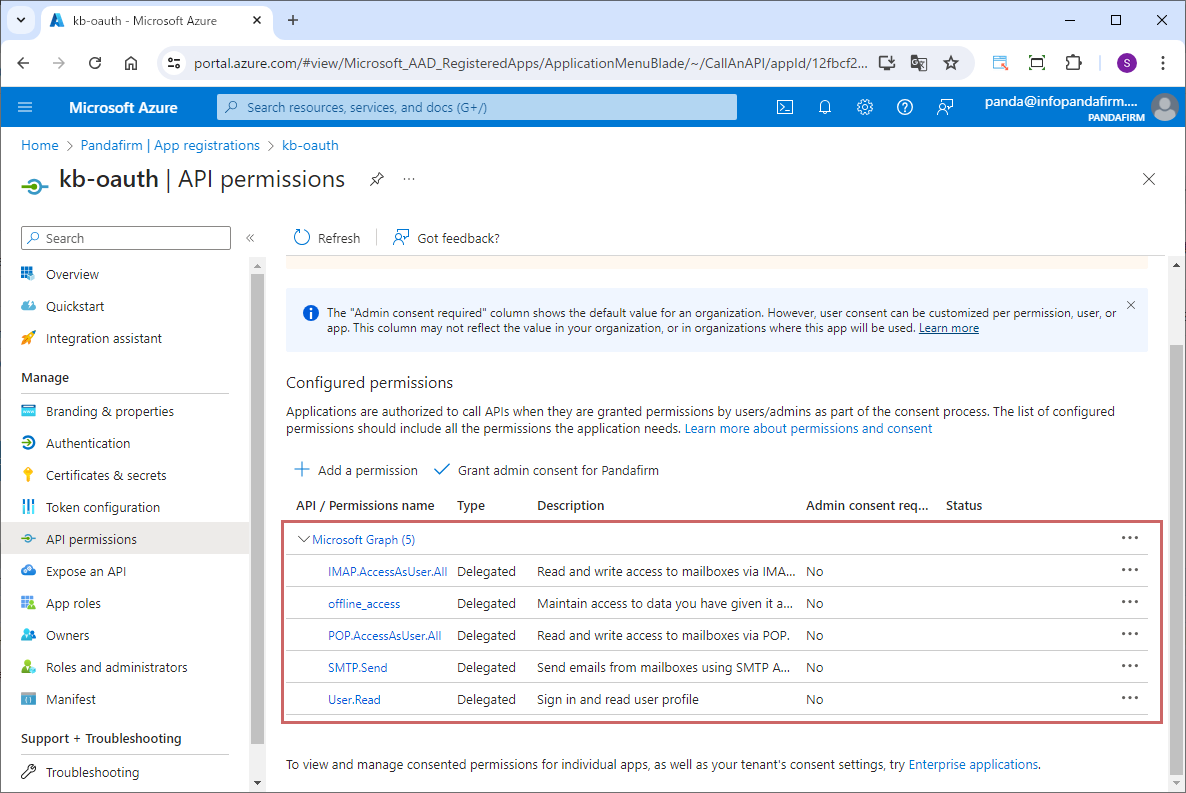The width and height of the screenshot is (1186, 793).
Task: Open portal settings gear icon
Action: (865, 107)
